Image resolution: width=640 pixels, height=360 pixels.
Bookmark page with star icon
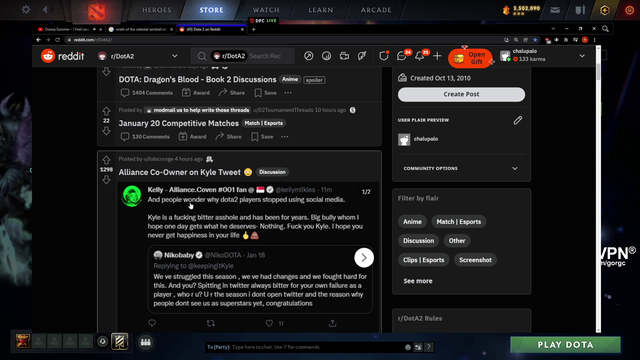tap(535, 40)
